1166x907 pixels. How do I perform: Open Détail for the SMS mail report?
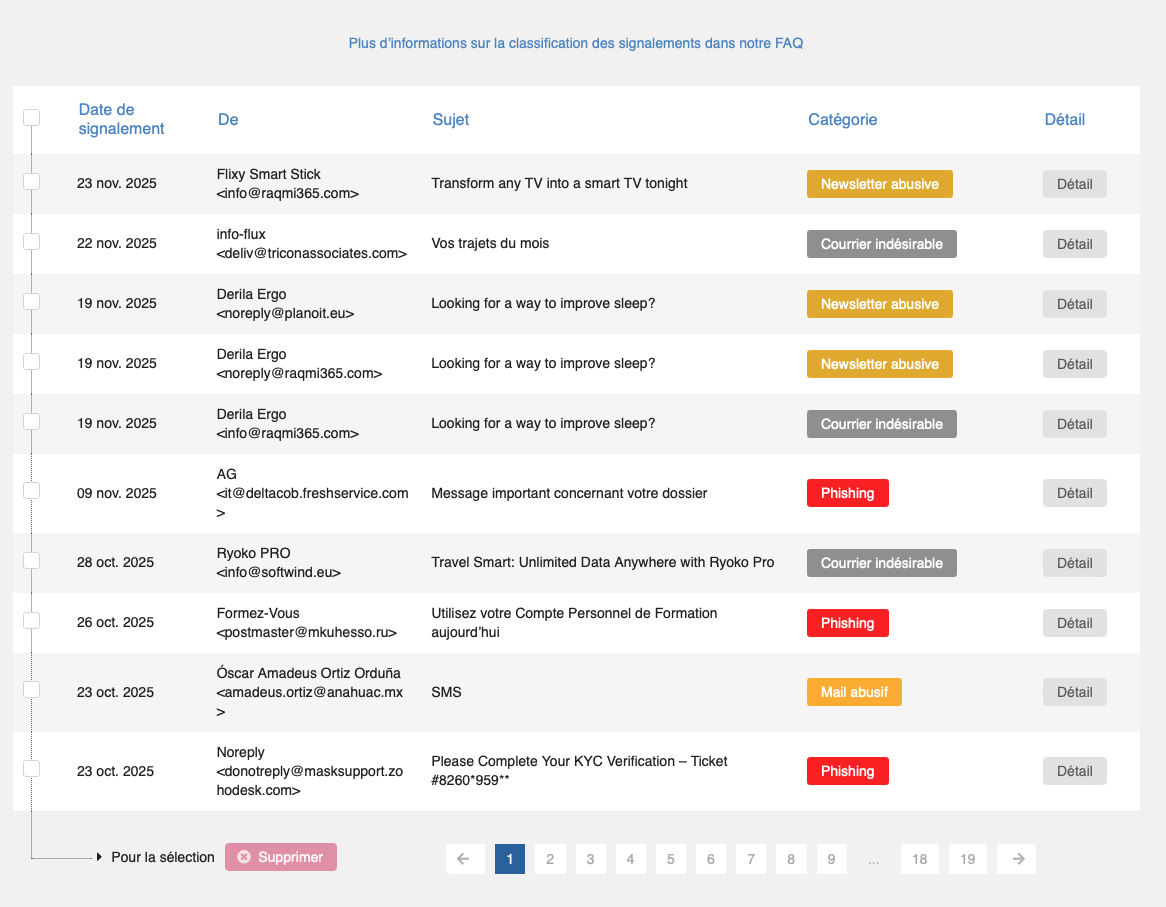tap(1074, 692)
